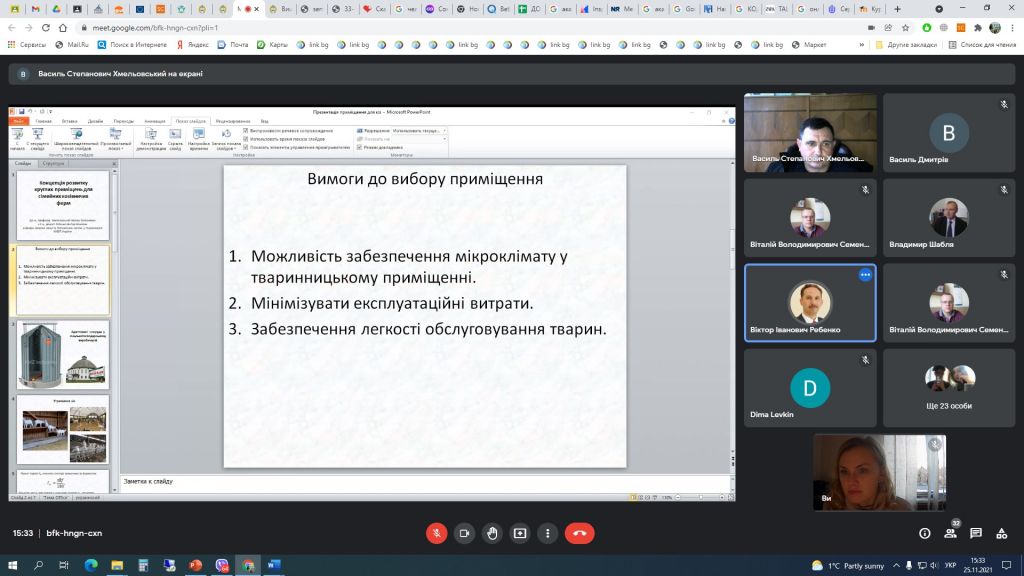Open options dots on Віктор Іванович Ребенко tile

coord(865,275)
